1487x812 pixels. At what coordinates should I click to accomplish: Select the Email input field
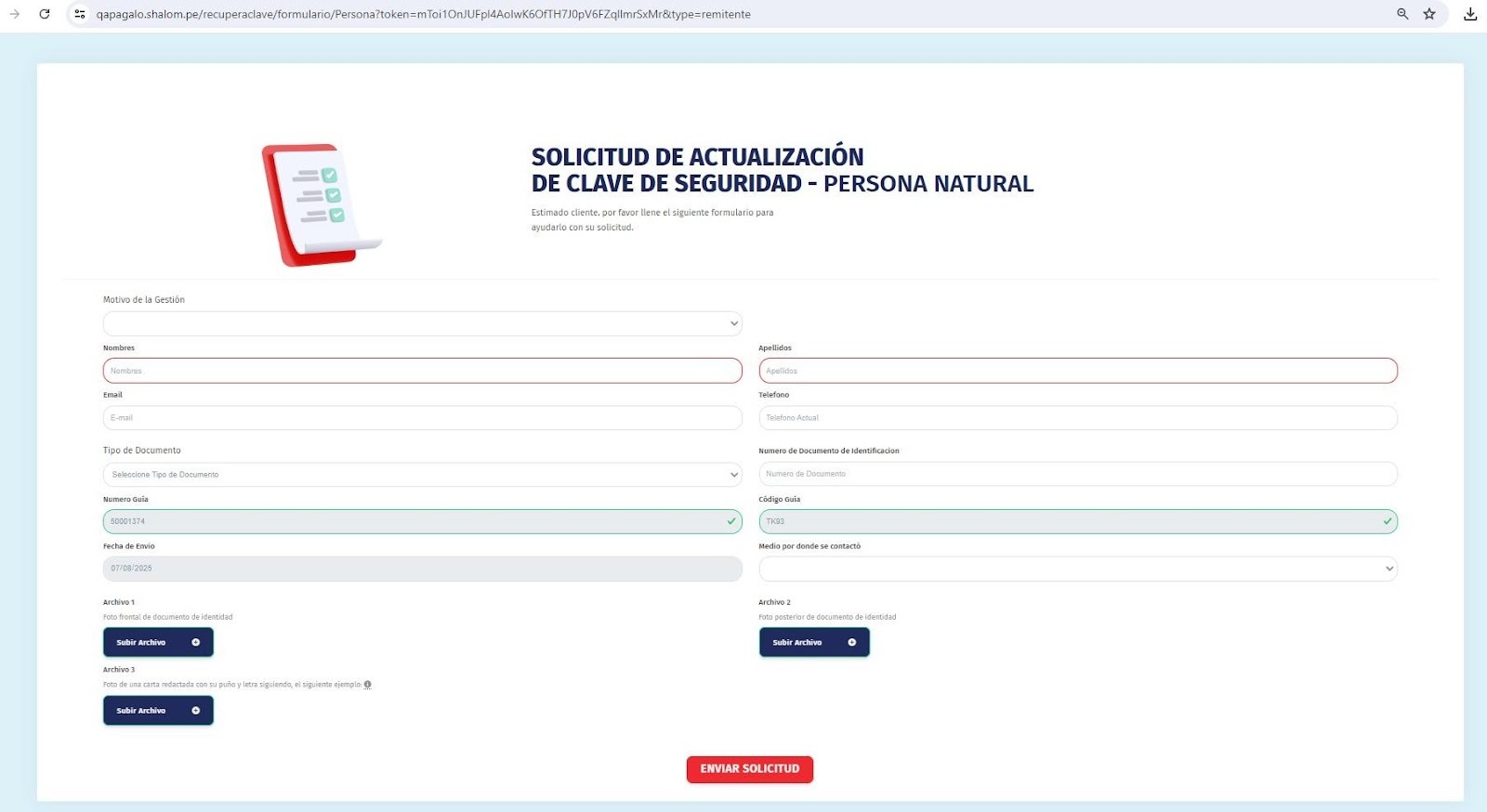pyautogui.click(x=422, y=418)
